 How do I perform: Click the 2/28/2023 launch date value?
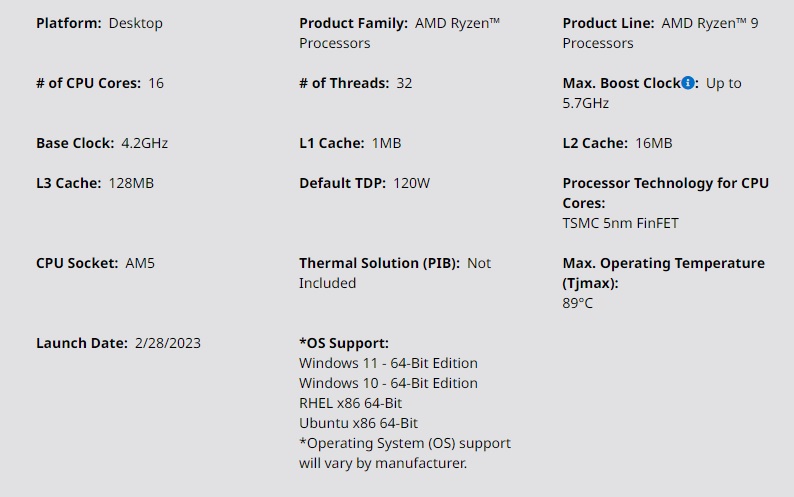point(166,343)
